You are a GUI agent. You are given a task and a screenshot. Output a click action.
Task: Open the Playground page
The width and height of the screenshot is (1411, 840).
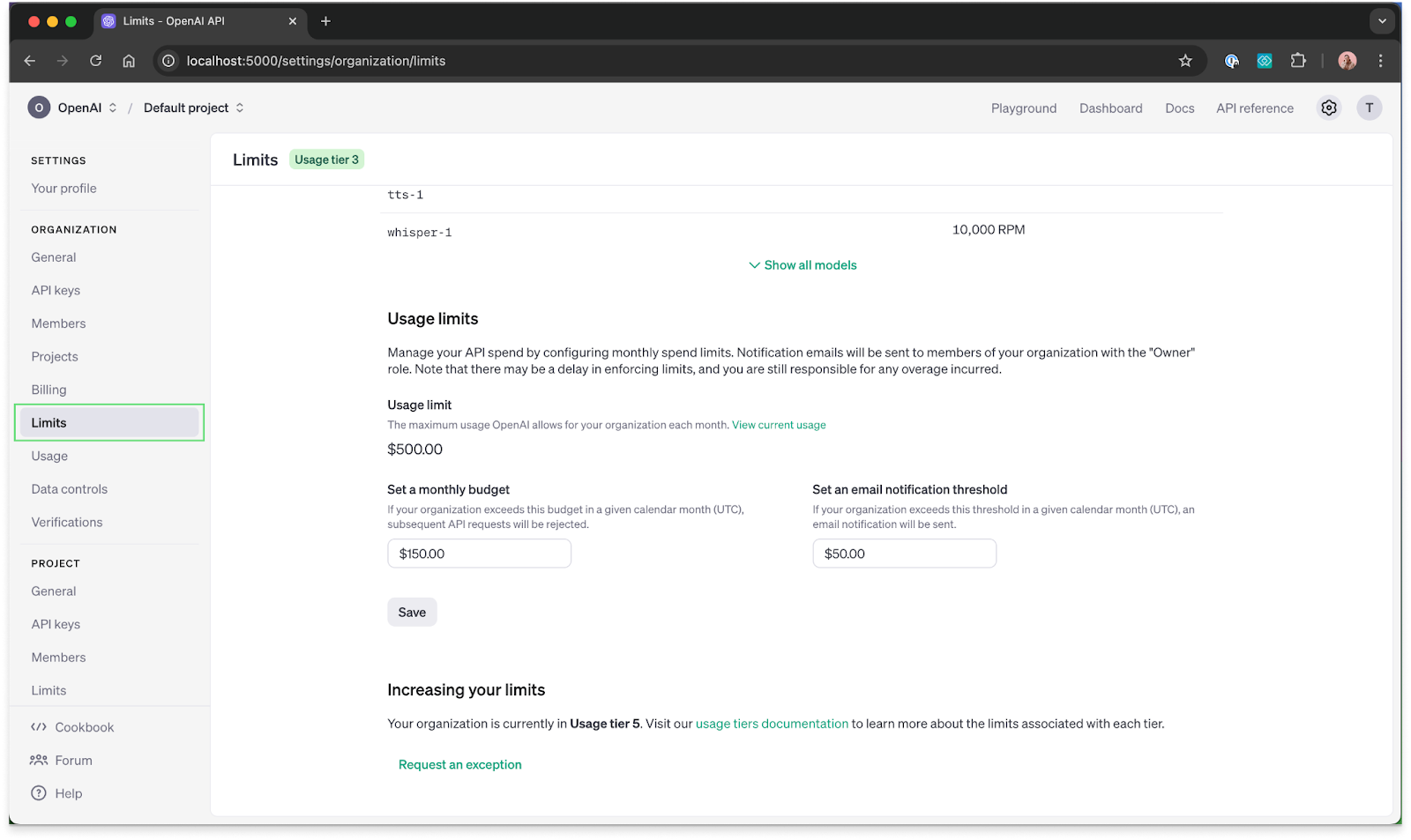click(x=1024, y=108)
